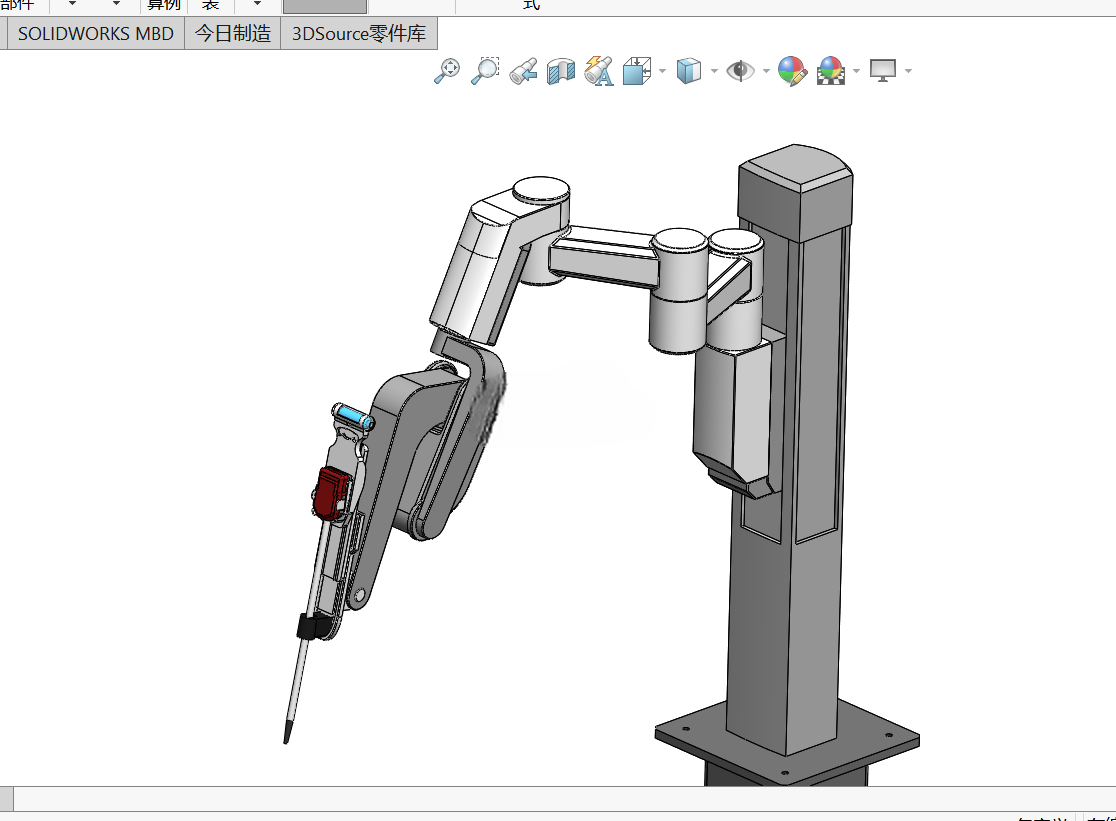The image size is (1116, 821).
Task: Open the Dynamic Annotation Views icon
Action: coord(599,71)
